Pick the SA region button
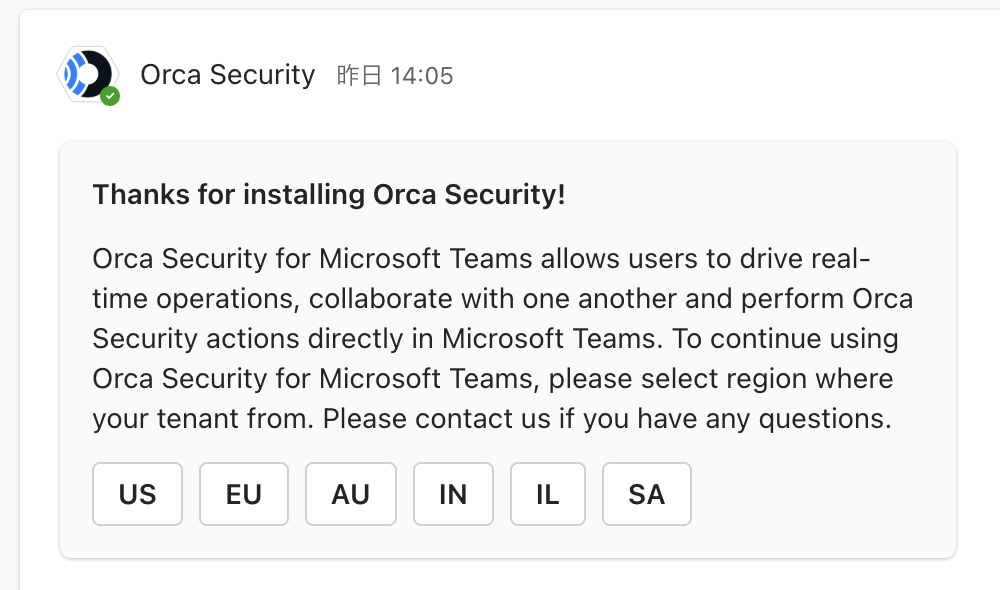1000x590 pixels. pos(647,494)
